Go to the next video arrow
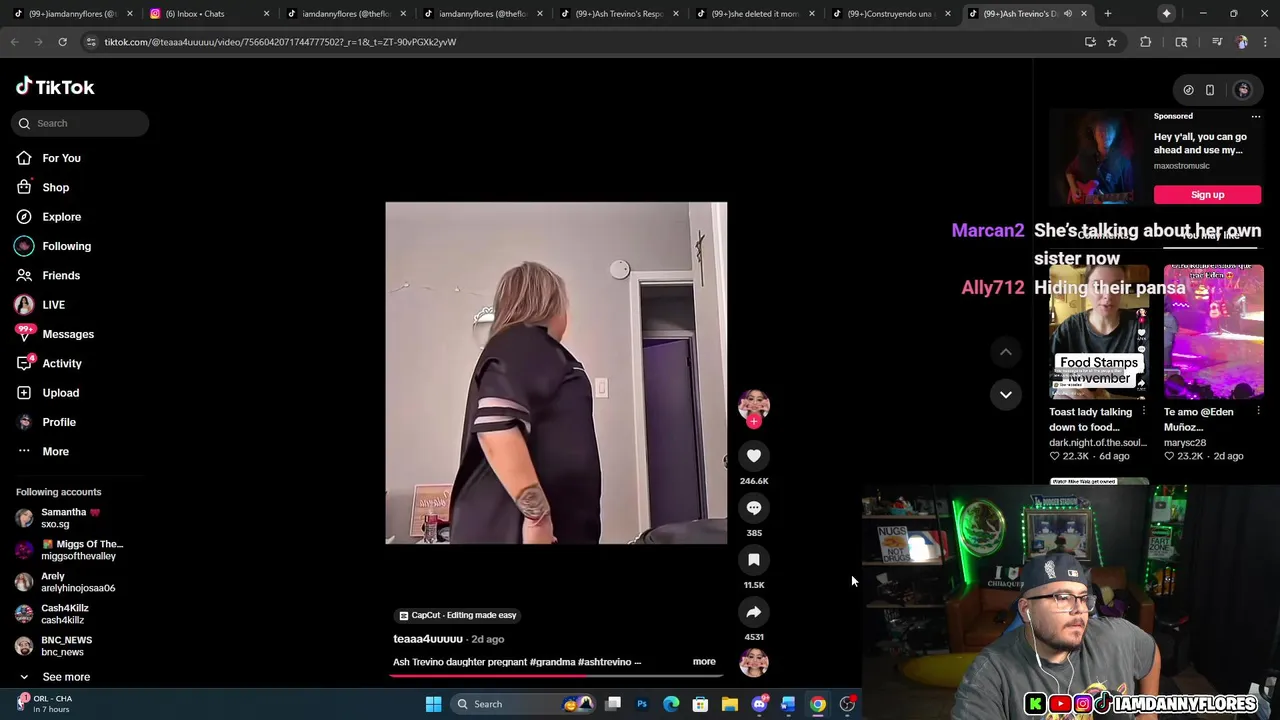 pyautogui.click(x=1006, y=395)
